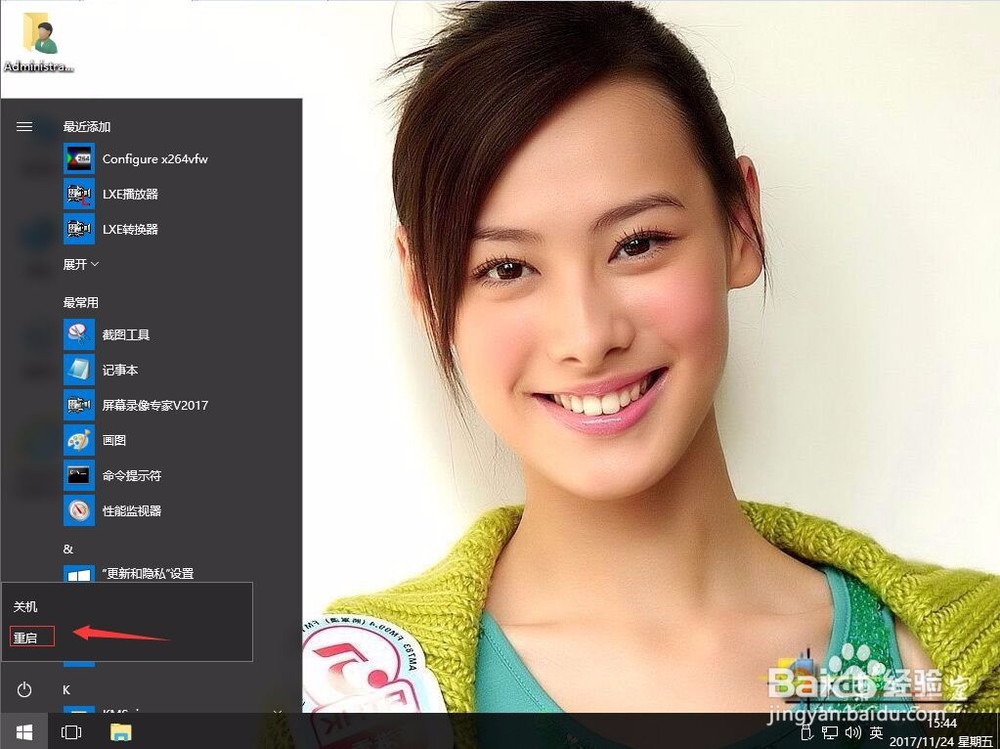1000x749 pixels.
Task: Select 重启 in the power menu
Action: click(x=26, y=637)
